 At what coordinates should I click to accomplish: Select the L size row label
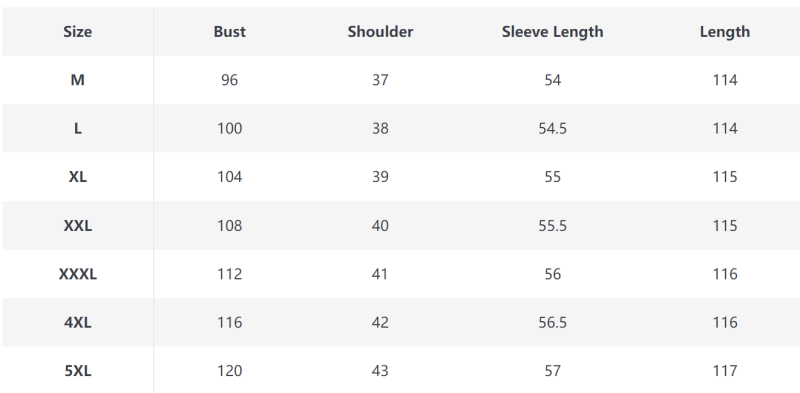(x=78, y=129)
